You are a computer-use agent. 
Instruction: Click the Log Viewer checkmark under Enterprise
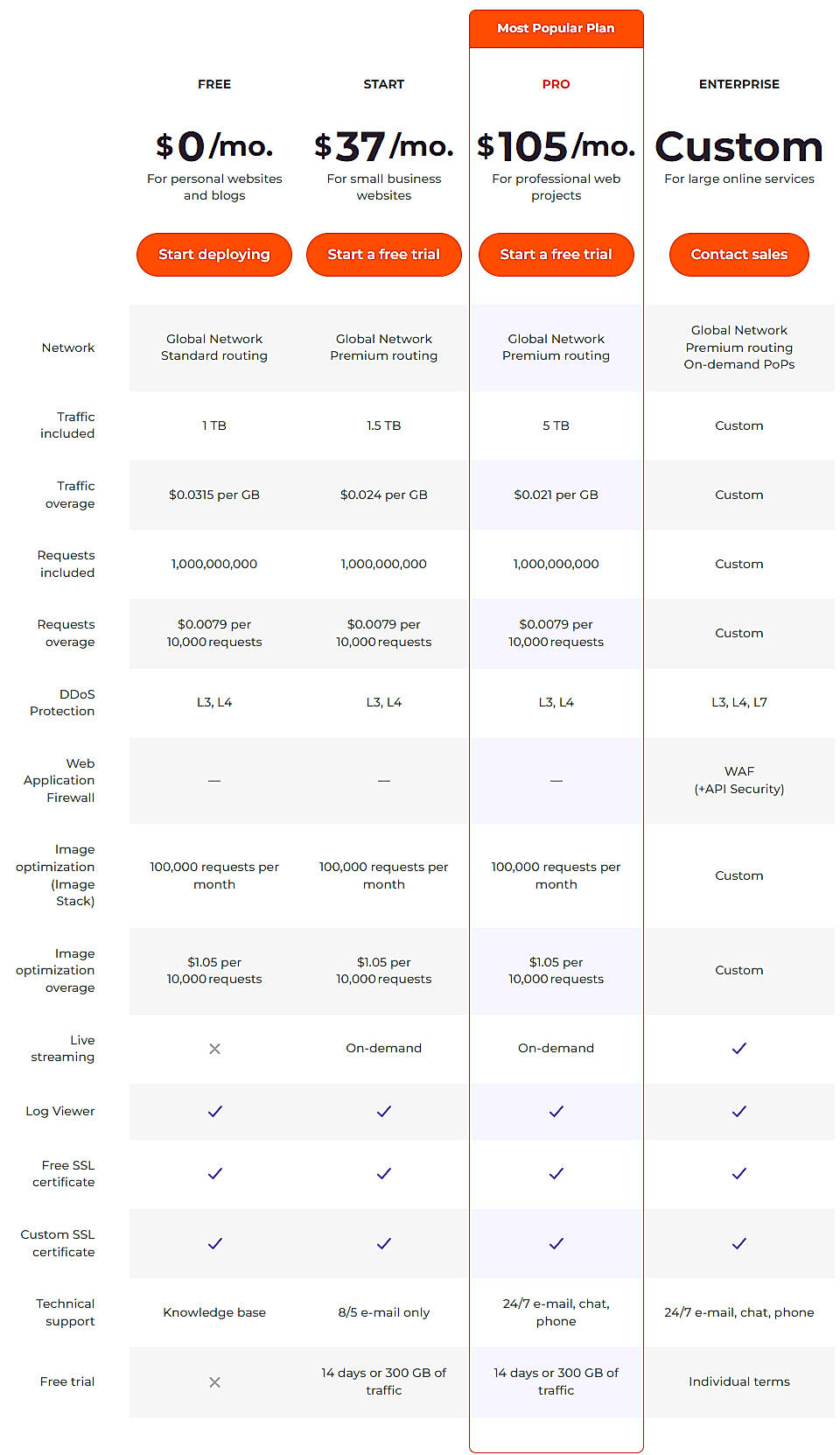pyautogui.click(x=739, y=1112)
